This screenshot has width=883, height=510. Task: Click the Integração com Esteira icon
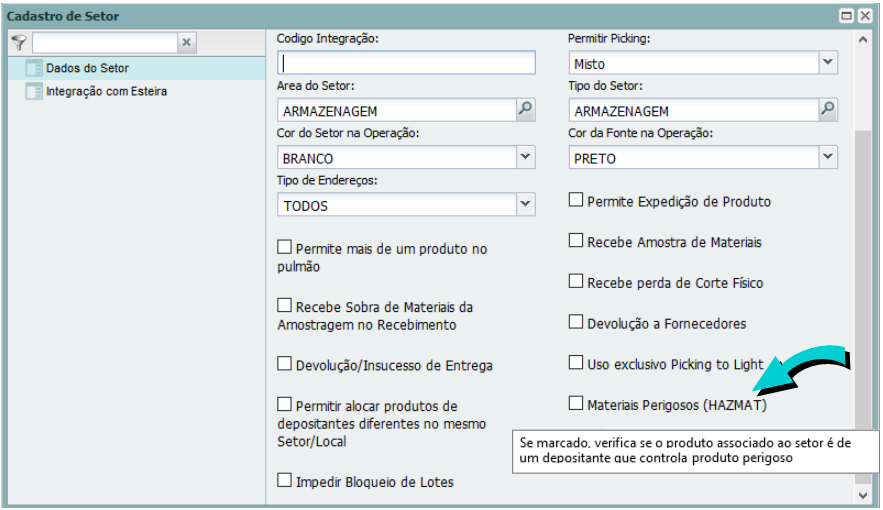(x=34, y=92)
